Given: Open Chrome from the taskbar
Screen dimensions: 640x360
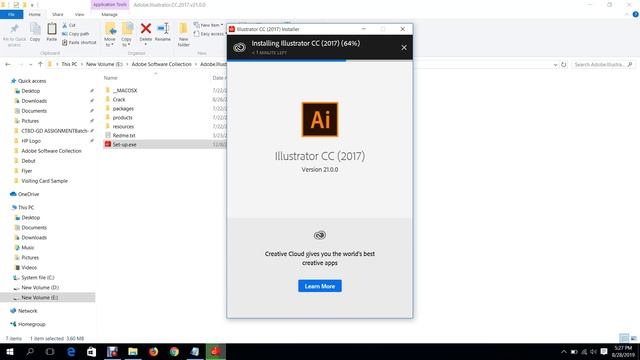Looking at the screenshot, I should 174,351.
